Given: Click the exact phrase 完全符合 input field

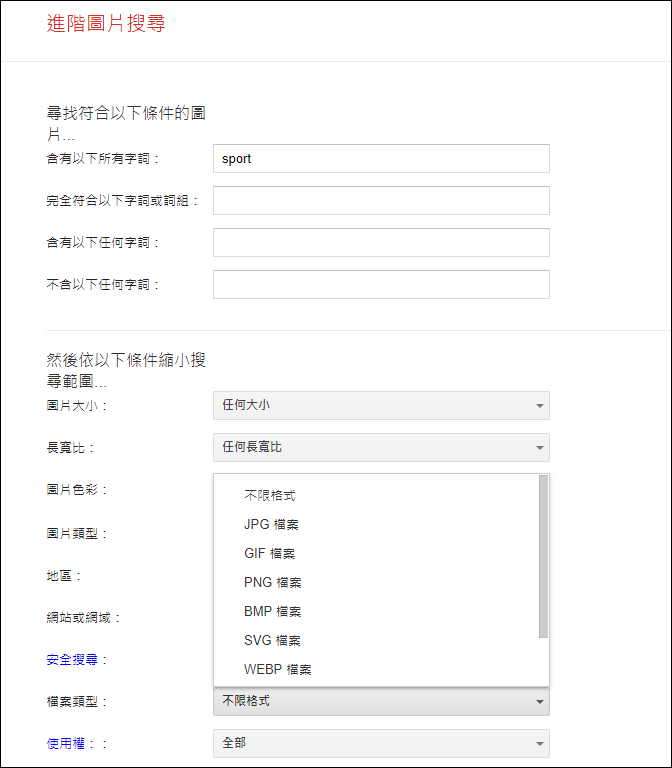Looking at the screenshot, I should click(381, 200).
